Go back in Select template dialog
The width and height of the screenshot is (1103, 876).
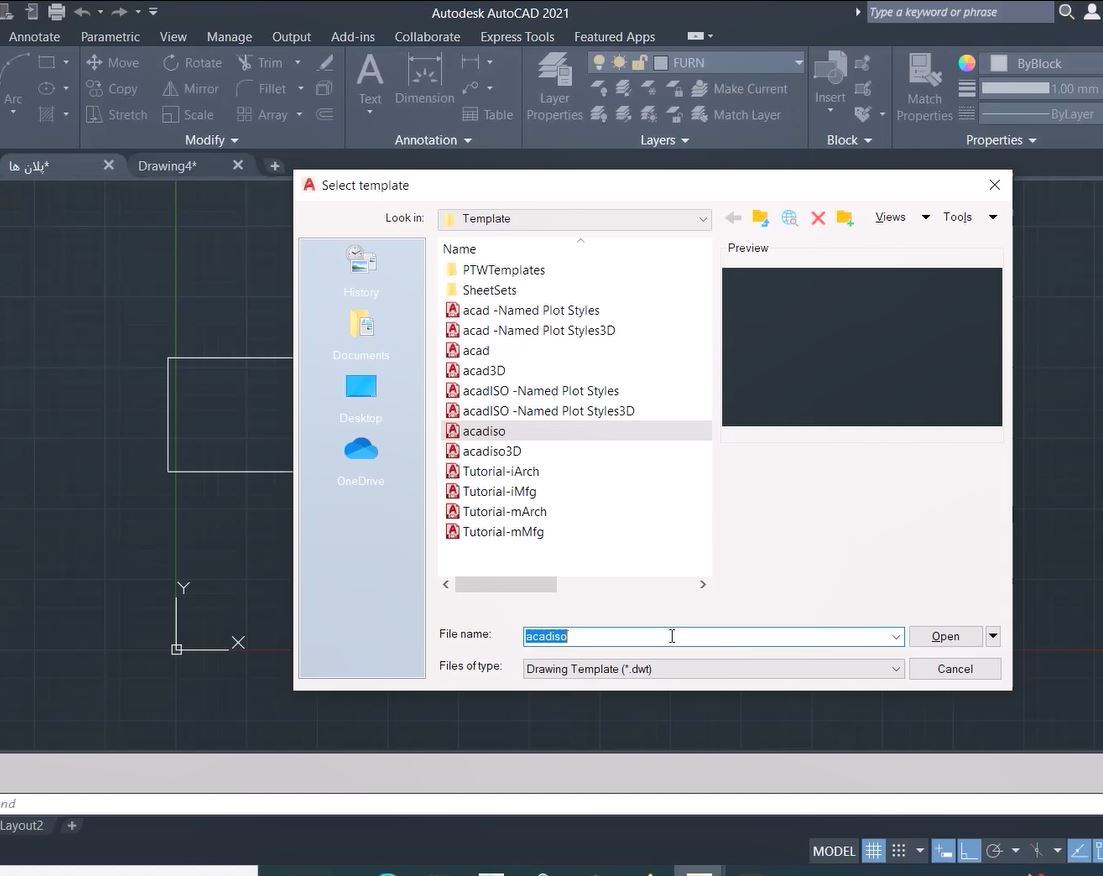tap(733, 218)
